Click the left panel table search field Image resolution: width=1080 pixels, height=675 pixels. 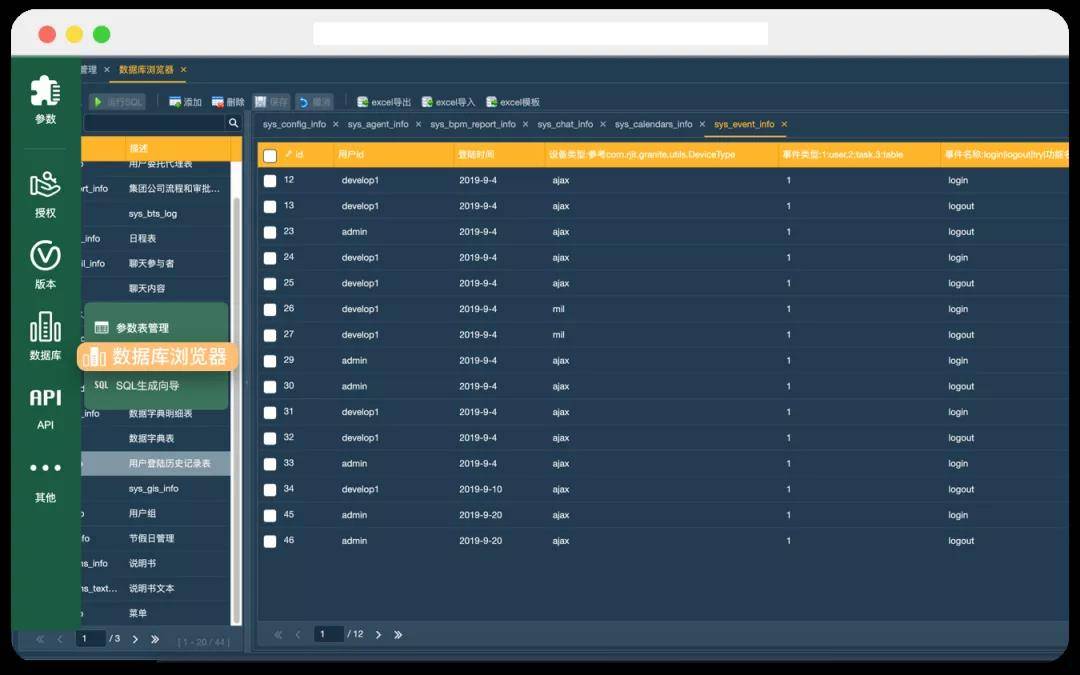pos(154,123)
